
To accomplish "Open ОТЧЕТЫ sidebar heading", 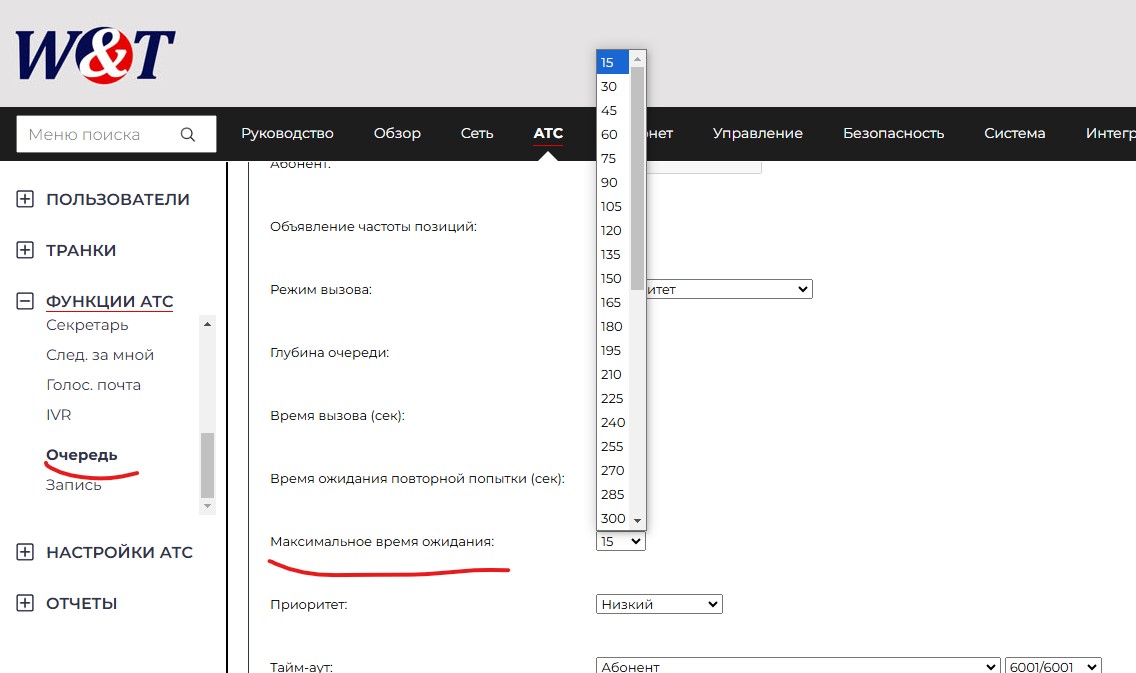I will click(81, 603).
